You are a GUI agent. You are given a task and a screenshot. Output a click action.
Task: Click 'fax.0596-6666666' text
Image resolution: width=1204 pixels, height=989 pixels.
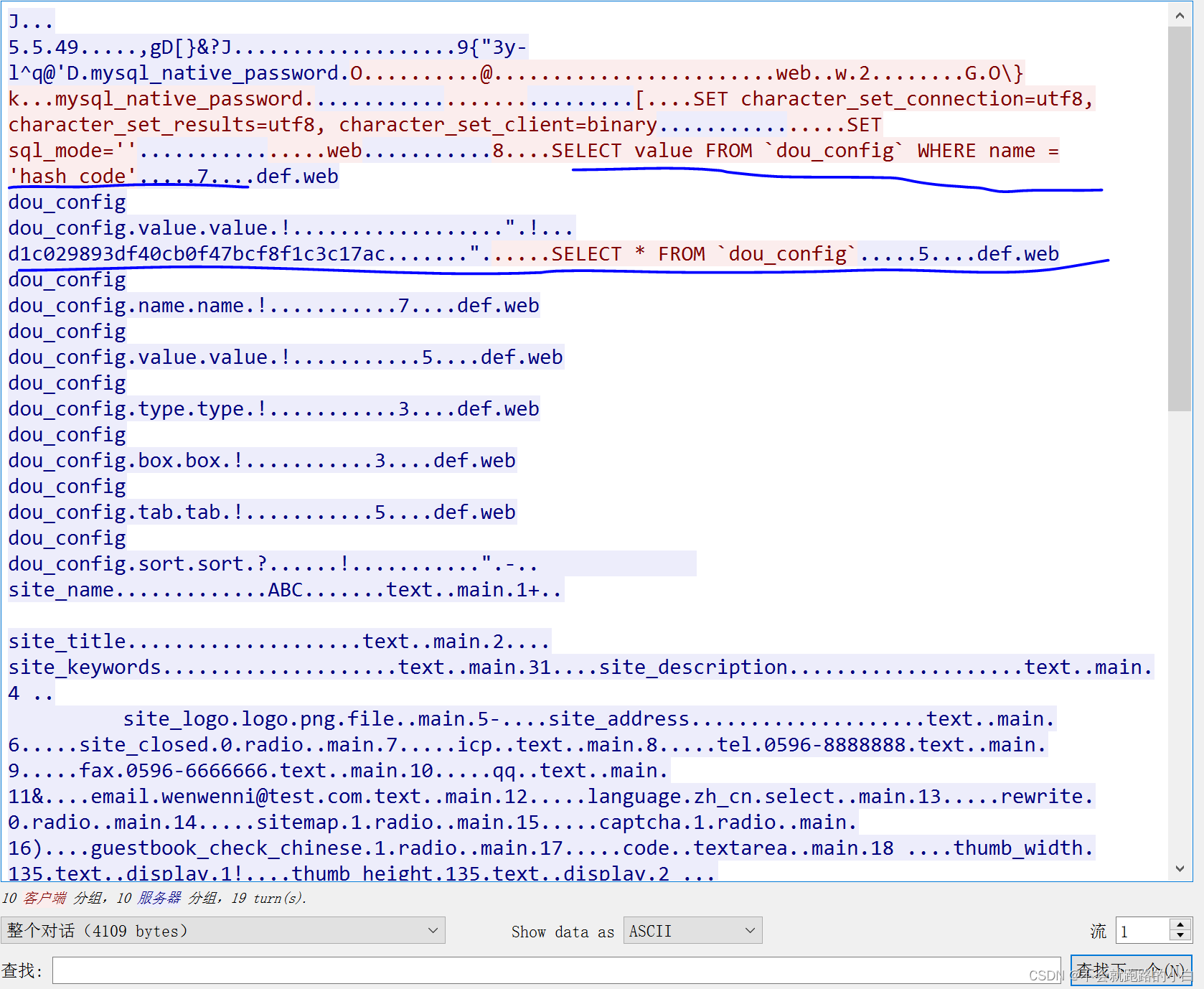[173, 771]
